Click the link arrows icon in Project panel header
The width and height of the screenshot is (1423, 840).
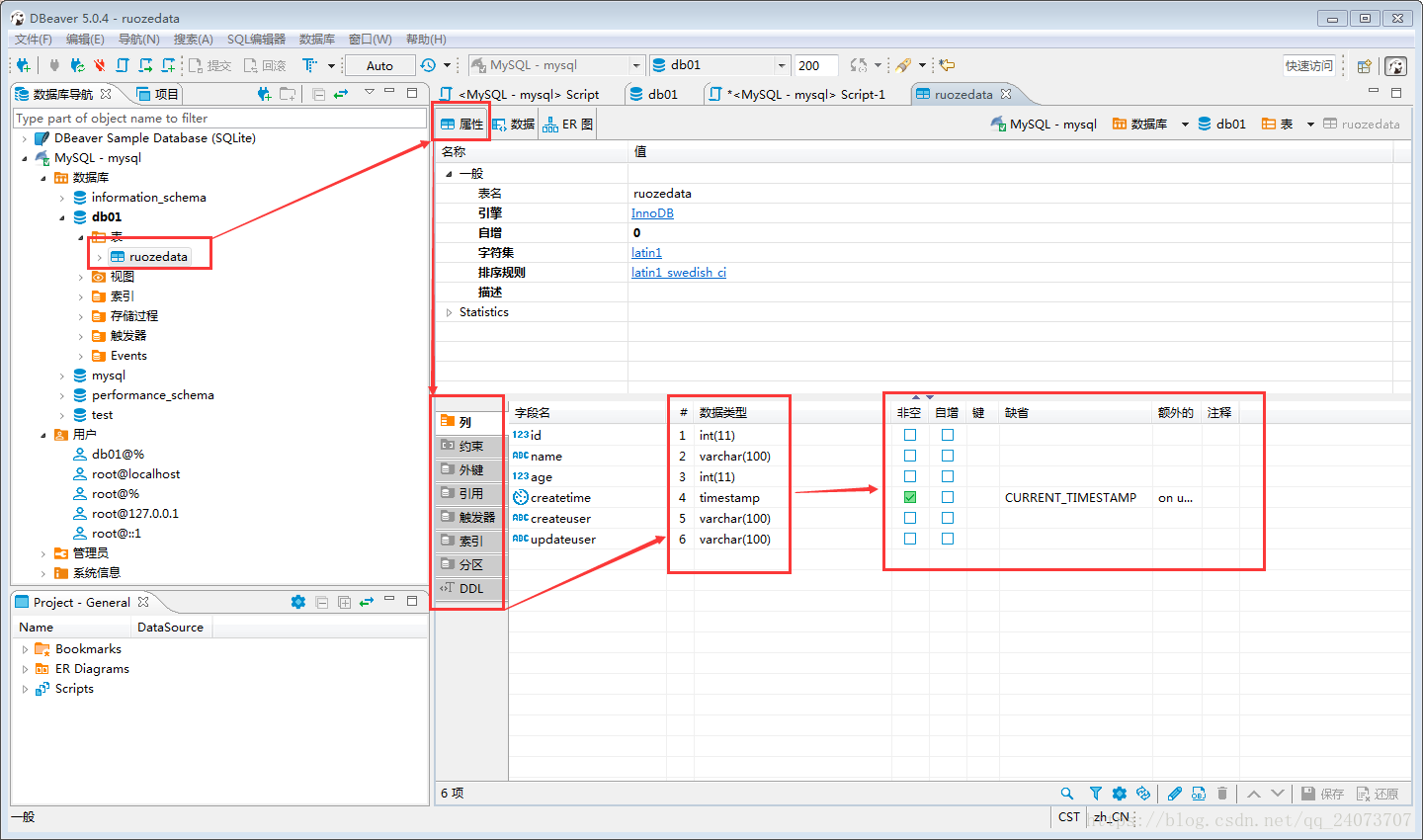click(367, 602)
